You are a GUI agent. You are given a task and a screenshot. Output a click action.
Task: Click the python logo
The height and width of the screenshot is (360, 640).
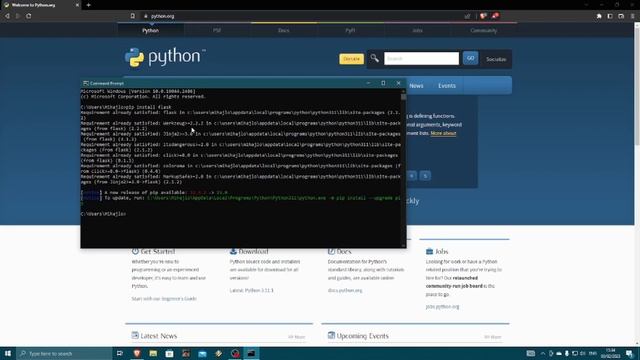(165, 57)
